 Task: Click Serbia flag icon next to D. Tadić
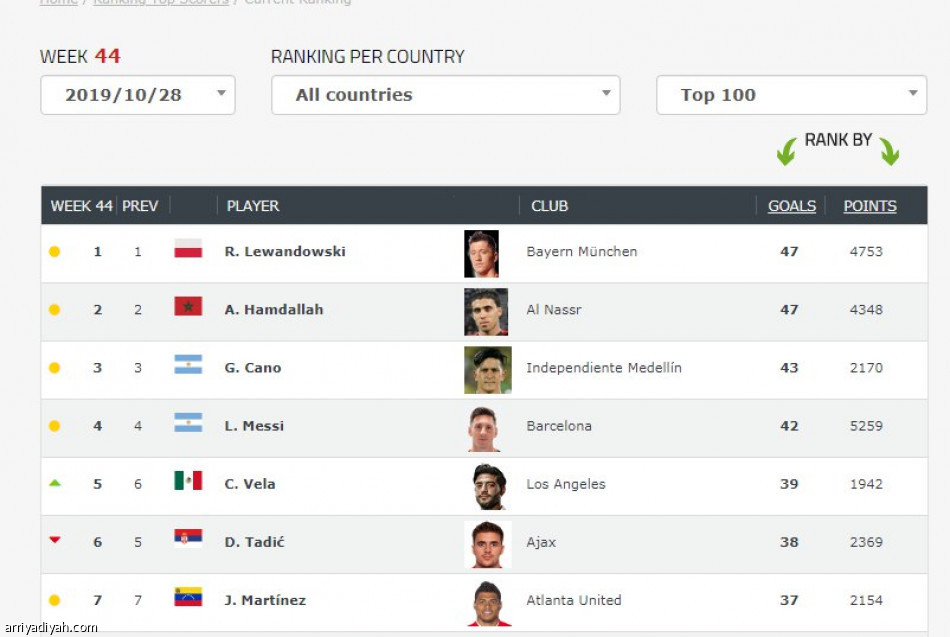[188, 539]
